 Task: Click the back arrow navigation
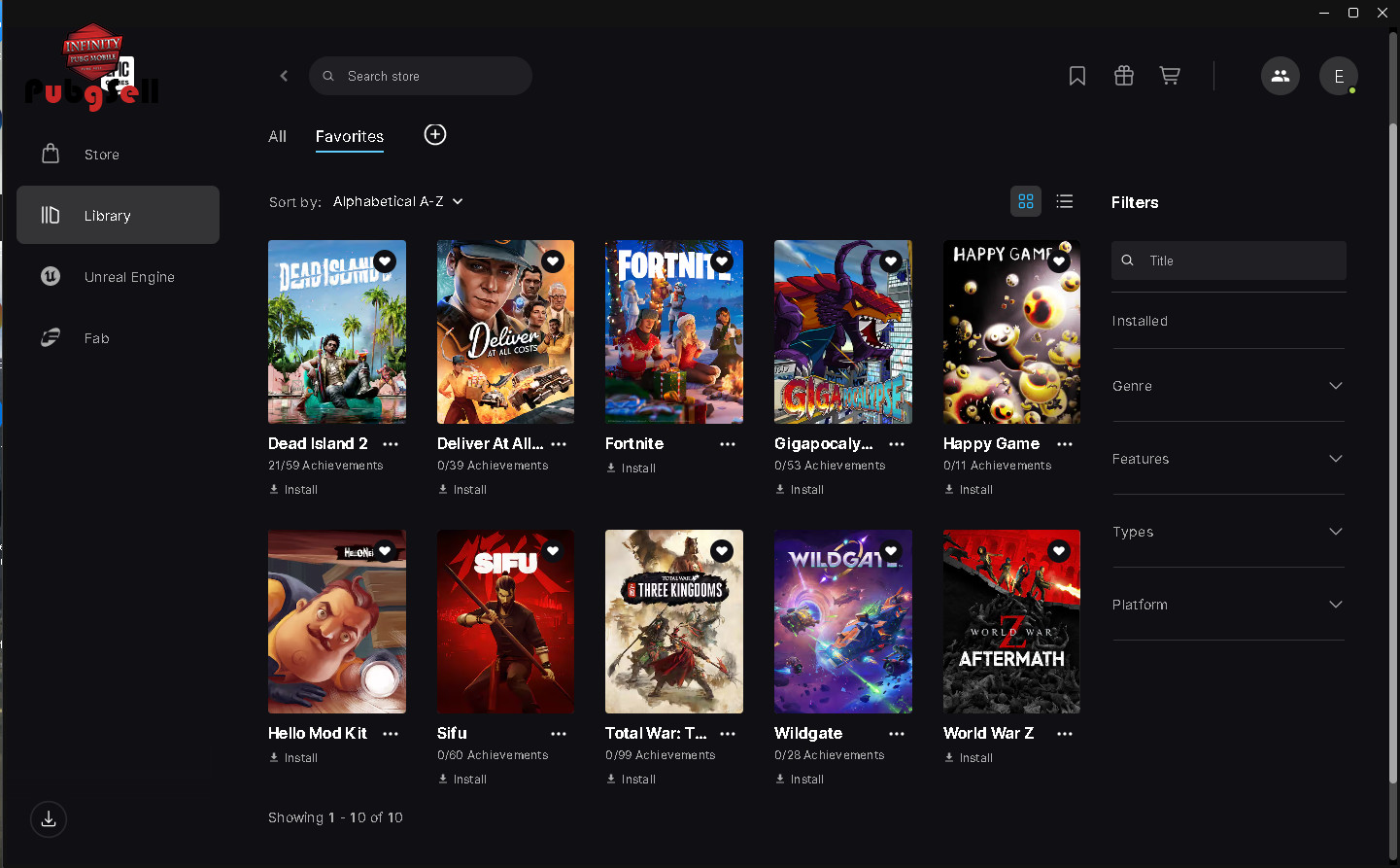pos(284,76)
